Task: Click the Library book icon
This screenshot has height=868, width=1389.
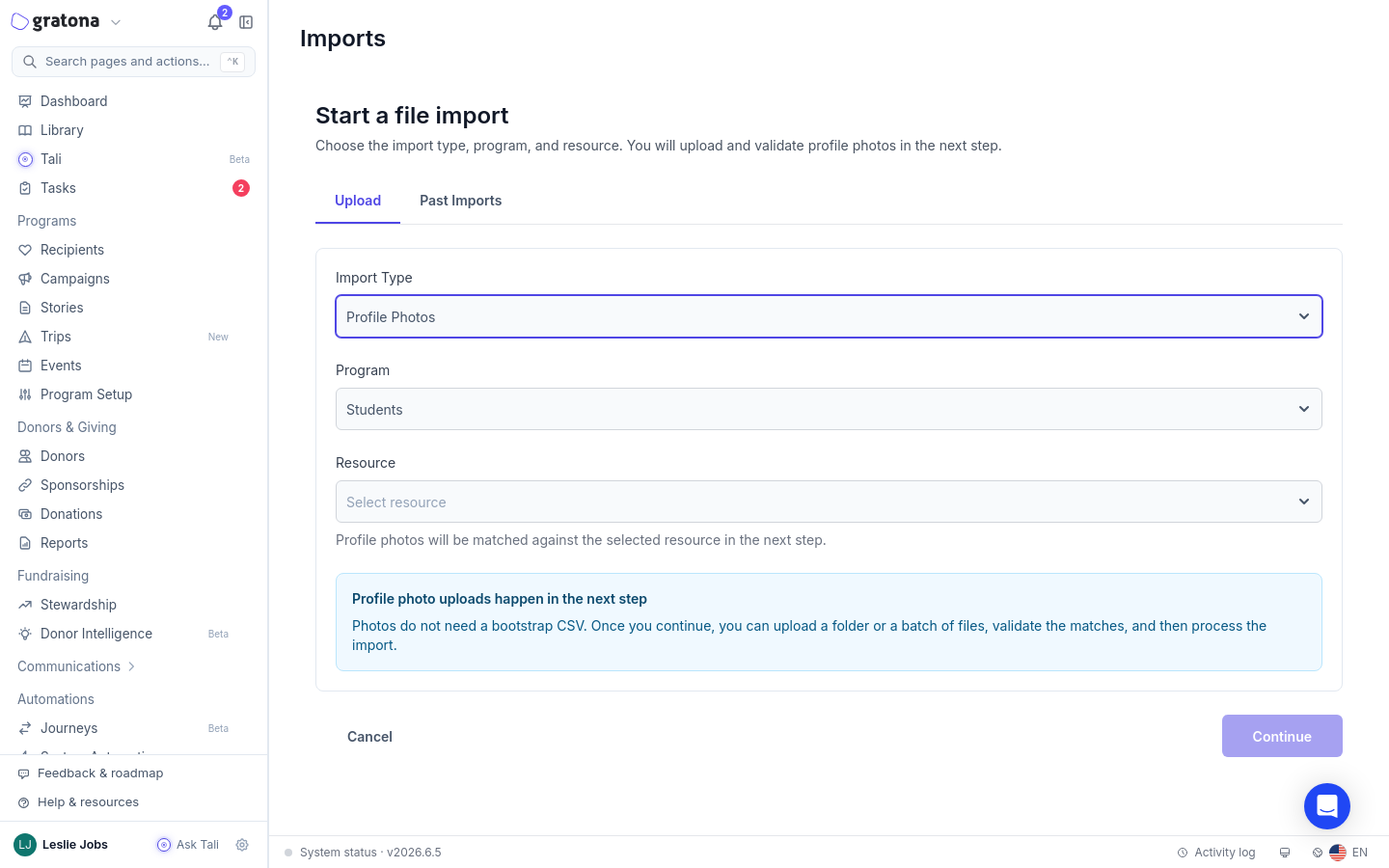Action: [x=25, y=130]
